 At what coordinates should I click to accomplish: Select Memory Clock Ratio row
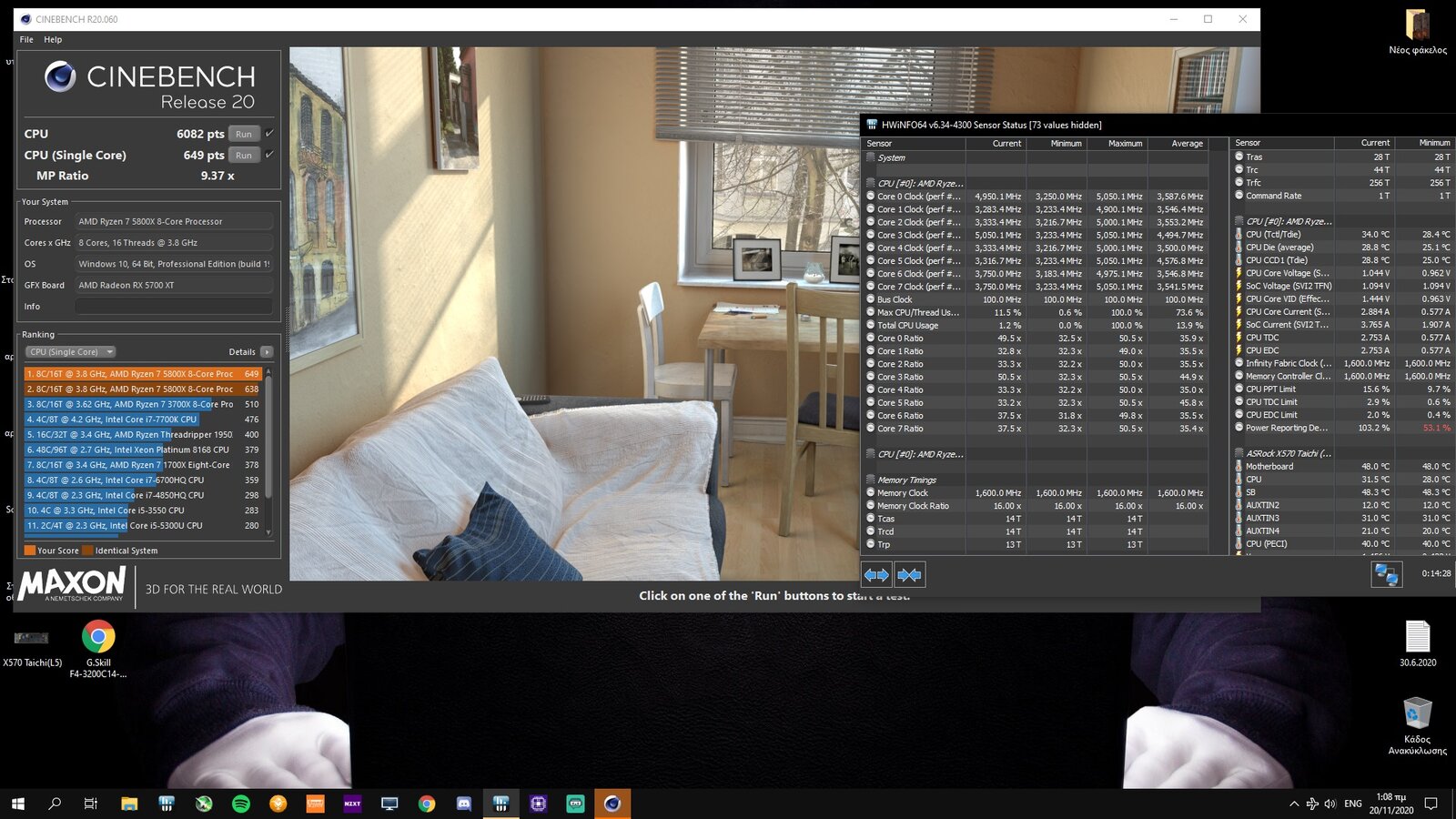click(1036, 506)
